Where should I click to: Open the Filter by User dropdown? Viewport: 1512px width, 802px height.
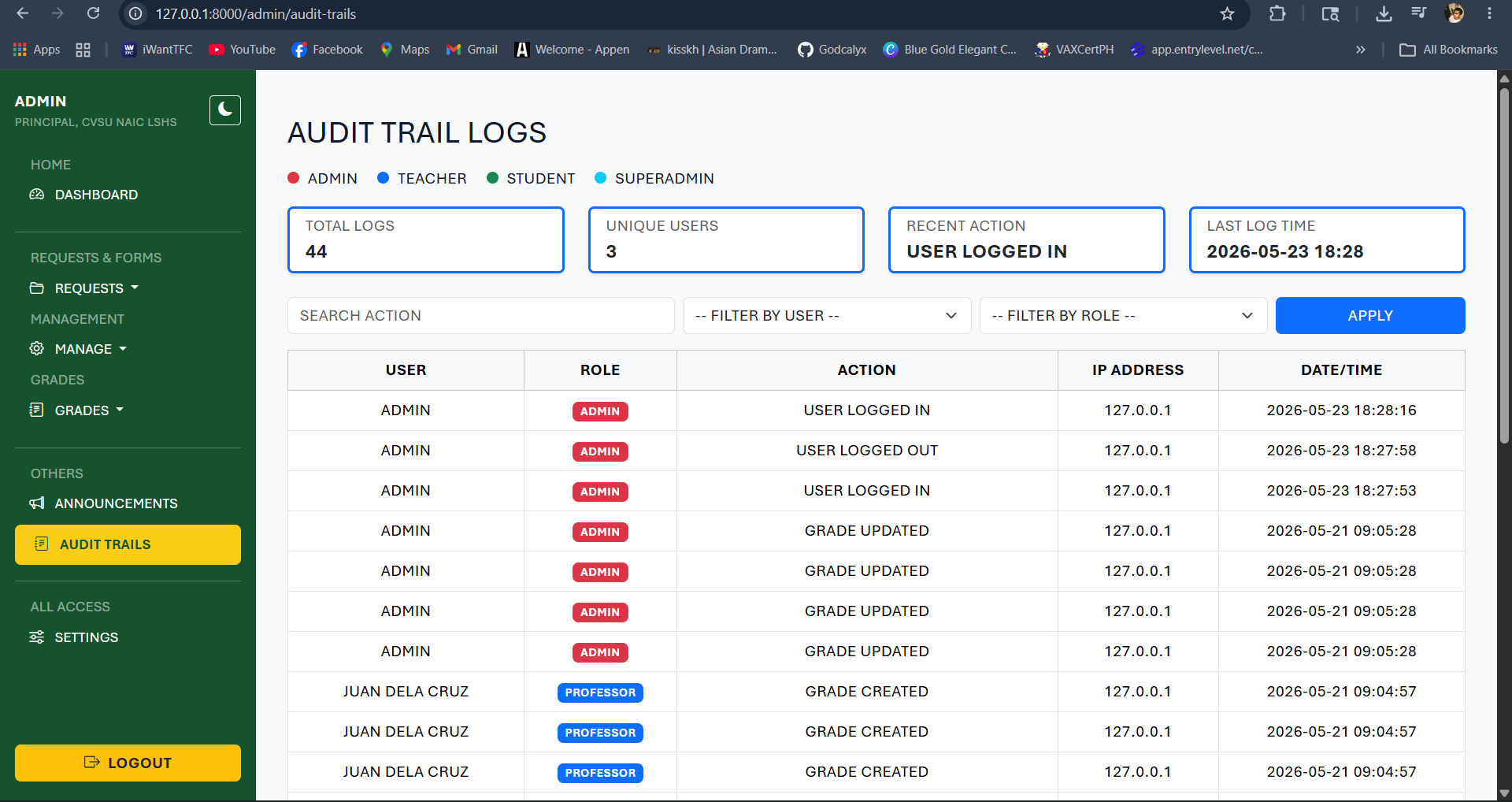[827, 316]
